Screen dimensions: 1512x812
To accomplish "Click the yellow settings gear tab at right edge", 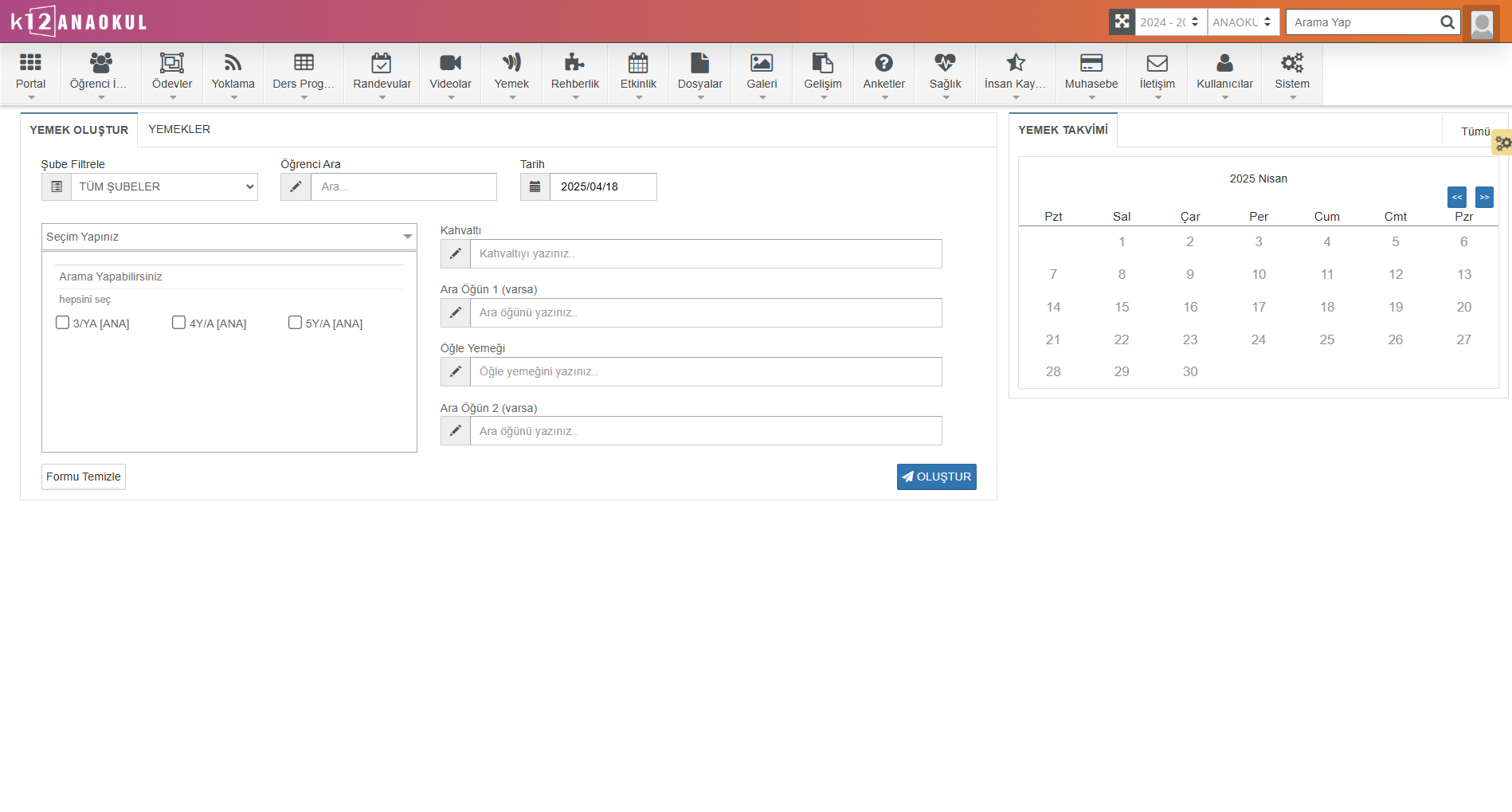I will point(1502,143).
